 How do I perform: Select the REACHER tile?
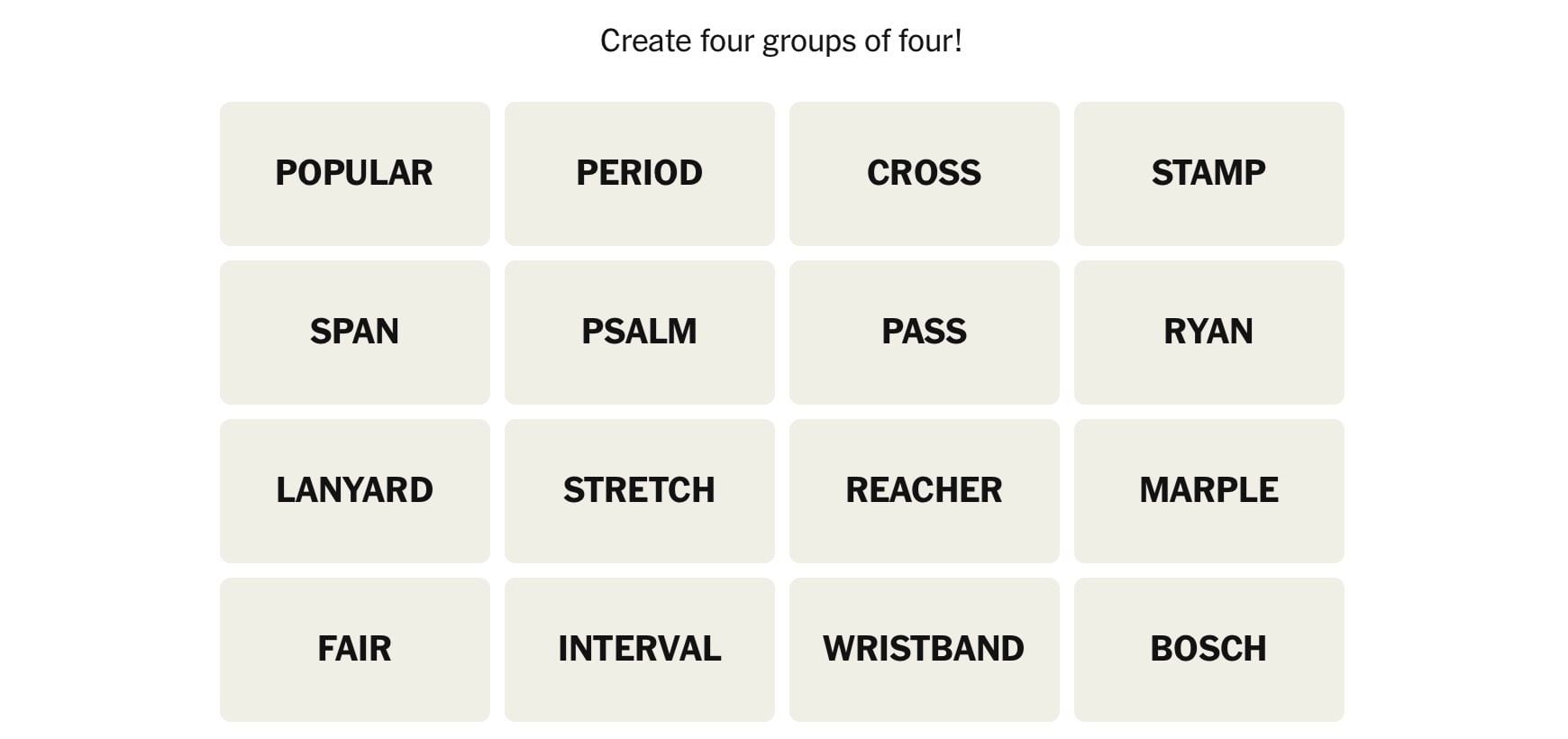pyautogui.click(x=924, y=490)
